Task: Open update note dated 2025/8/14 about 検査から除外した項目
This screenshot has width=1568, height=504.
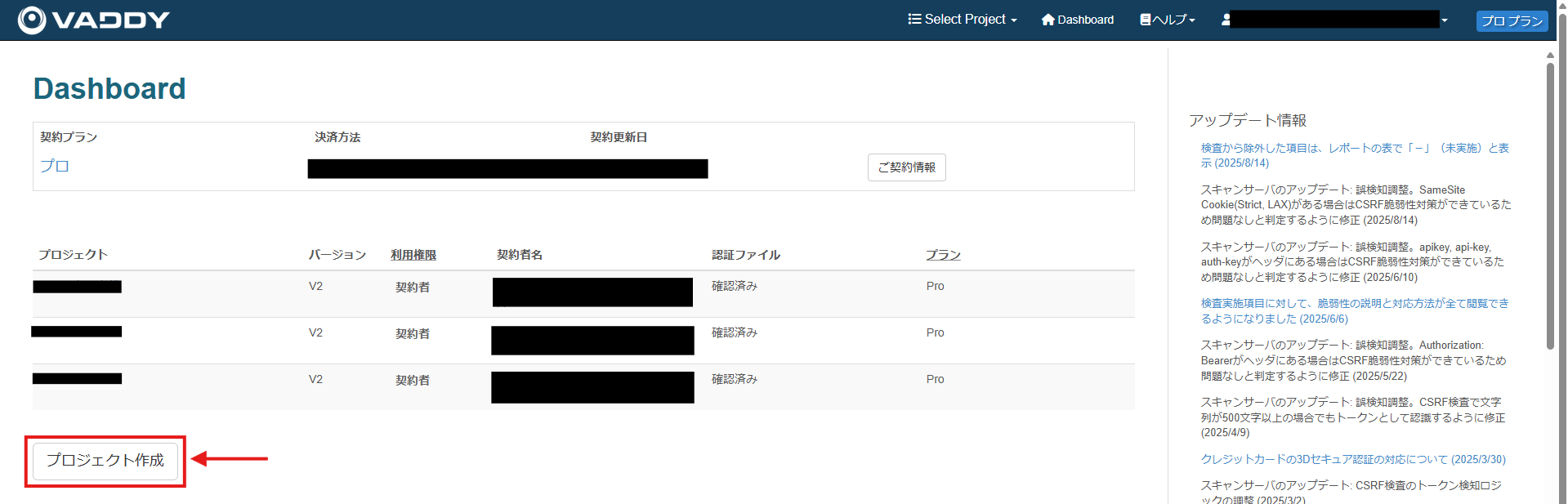Action: point(1355,155)
